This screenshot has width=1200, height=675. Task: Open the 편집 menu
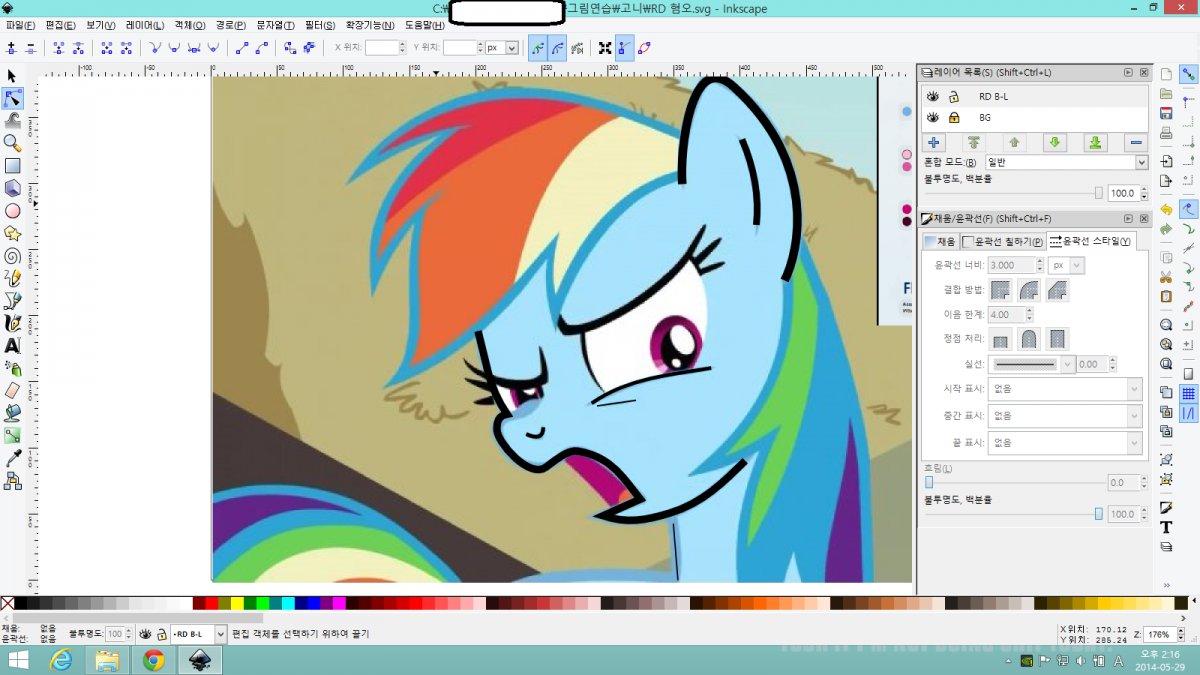click(x=59, y=25)
